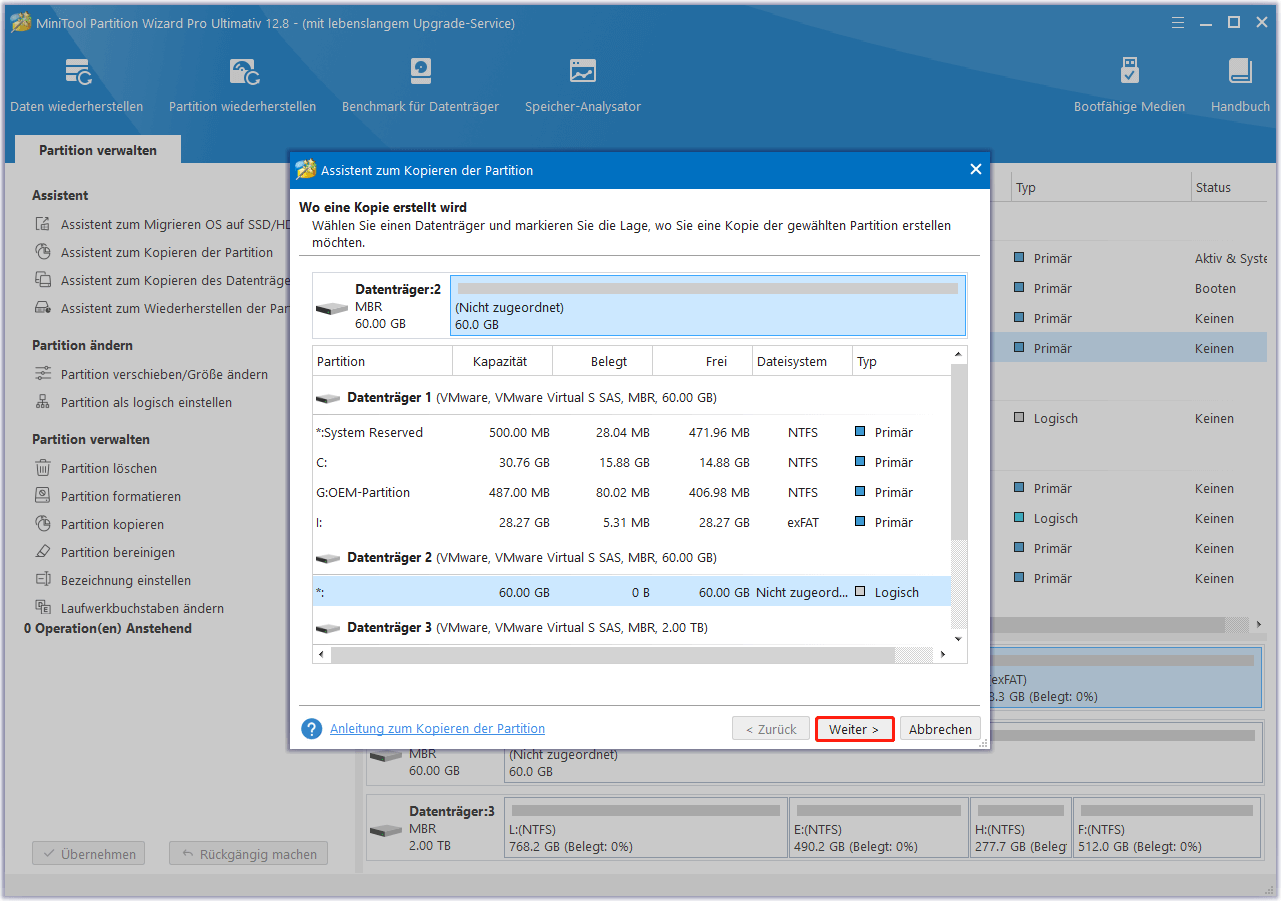Select the Nicht zugeordnet 60.0 GB block

[708, 306]
